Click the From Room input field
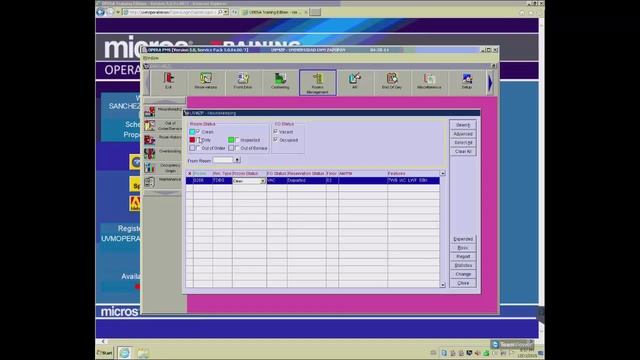Image resolution: width=640 pixels, height=360 pixels. click(223, 160)
